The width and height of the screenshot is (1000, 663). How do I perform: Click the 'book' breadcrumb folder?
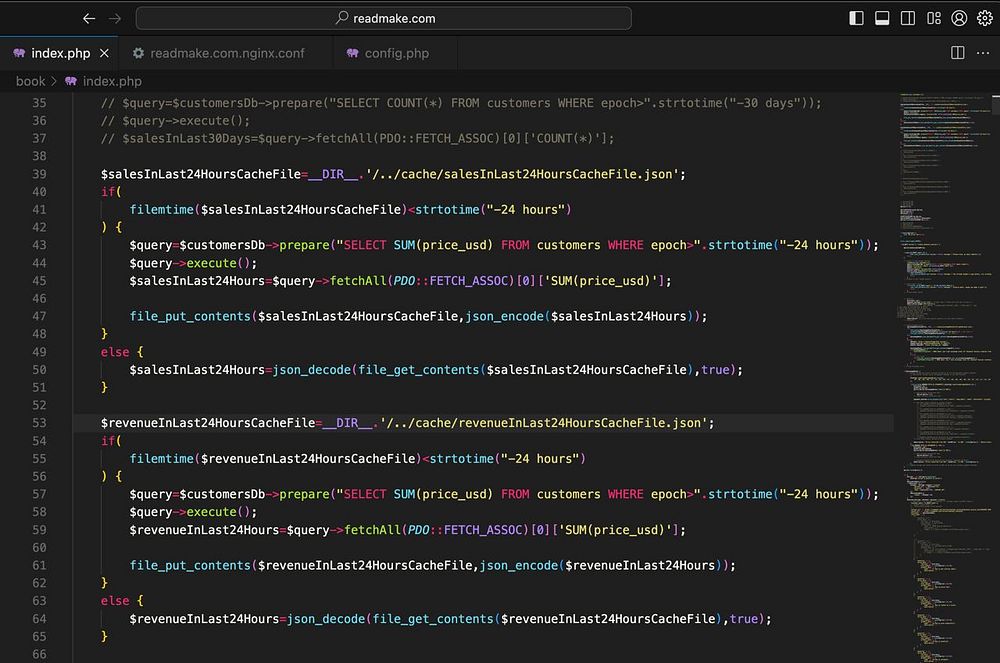coord(30,81)
